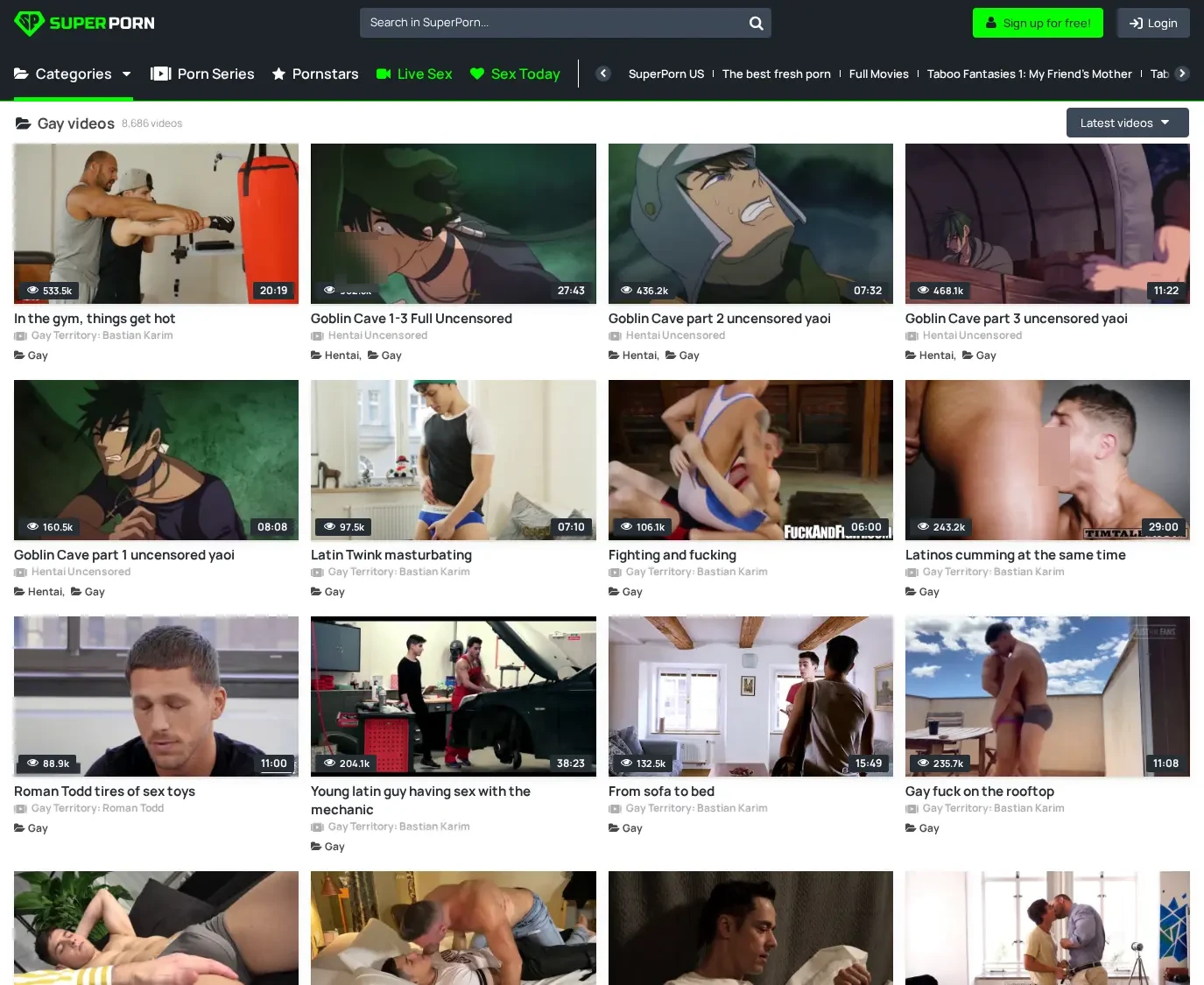
Task: Click the studio icon under In the gym title
Action: coord(20,336)
